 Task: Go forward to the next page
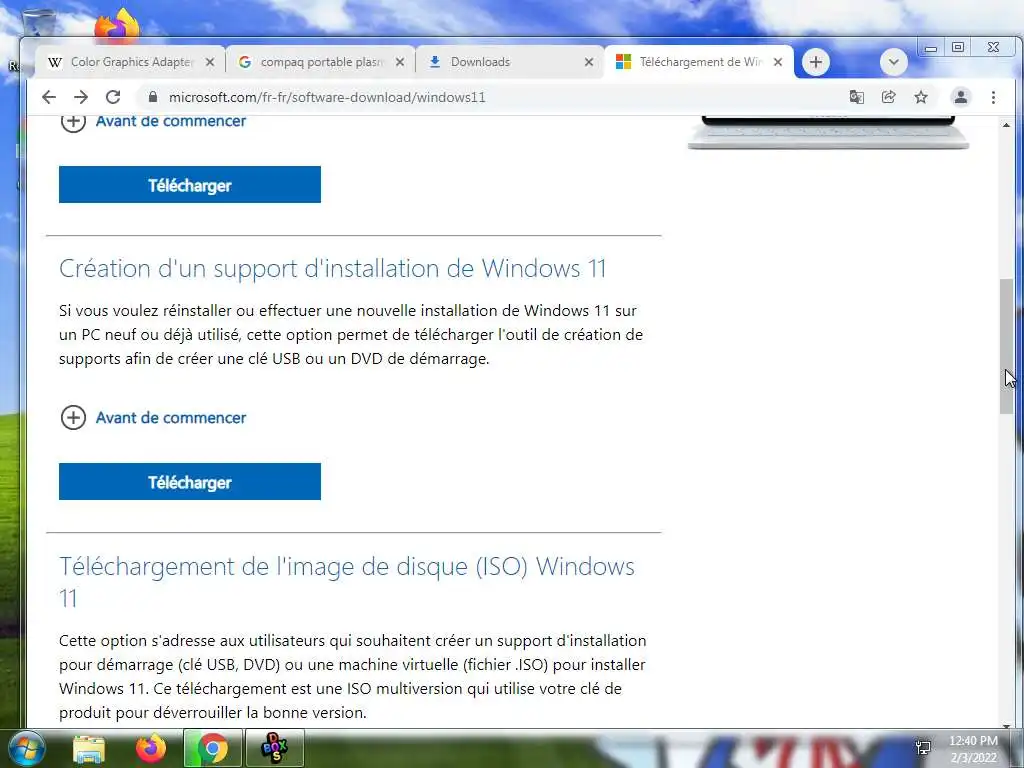[x=80, y=97]
